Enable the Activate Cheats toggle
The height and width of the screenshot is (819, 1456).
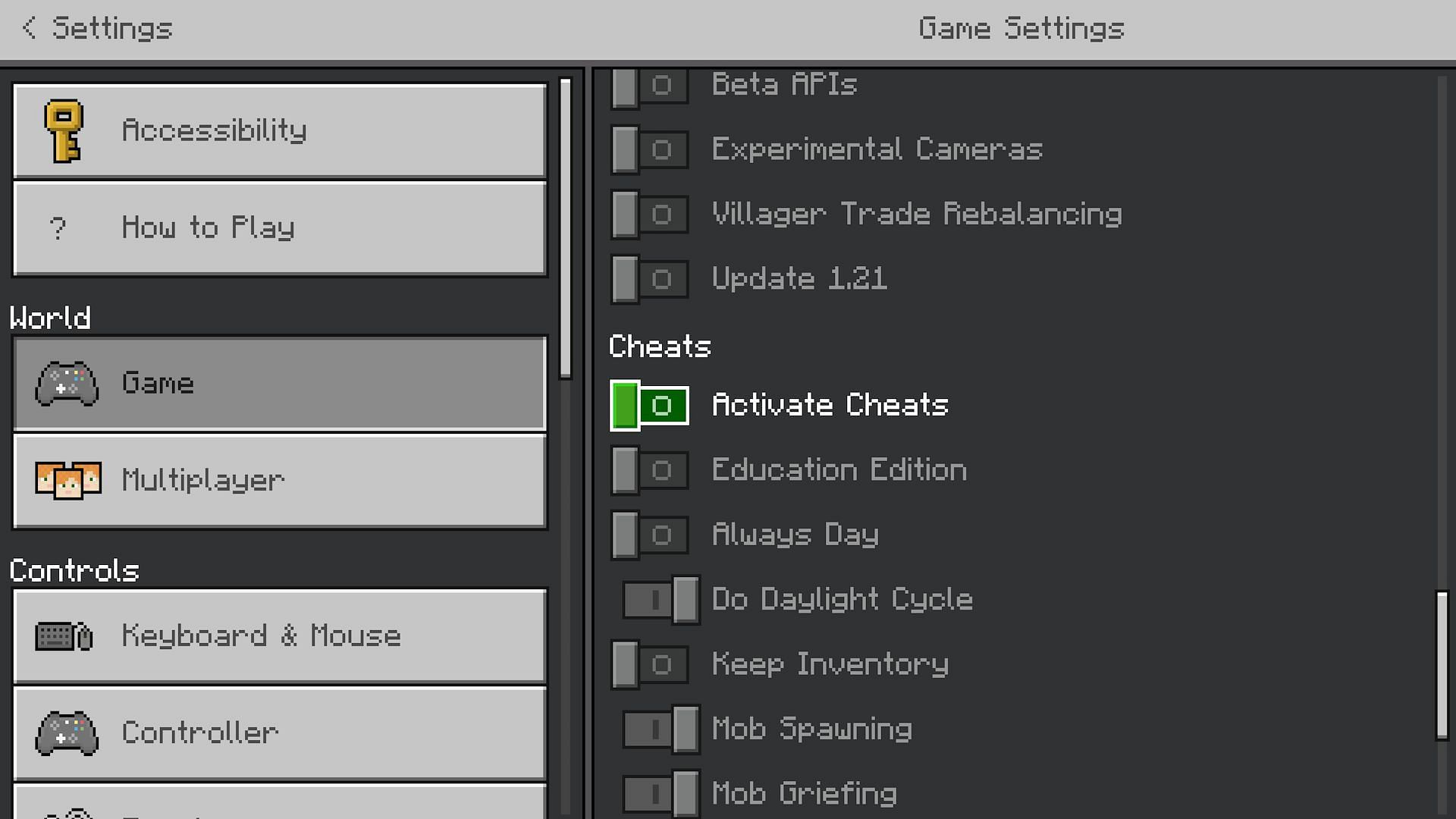[648, 405]
